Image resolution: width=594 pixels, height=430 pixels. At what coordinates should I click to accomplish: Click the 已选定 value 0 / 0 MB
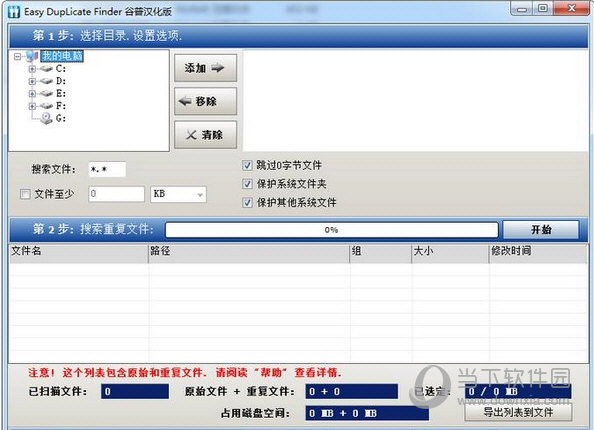coord(518,391)
